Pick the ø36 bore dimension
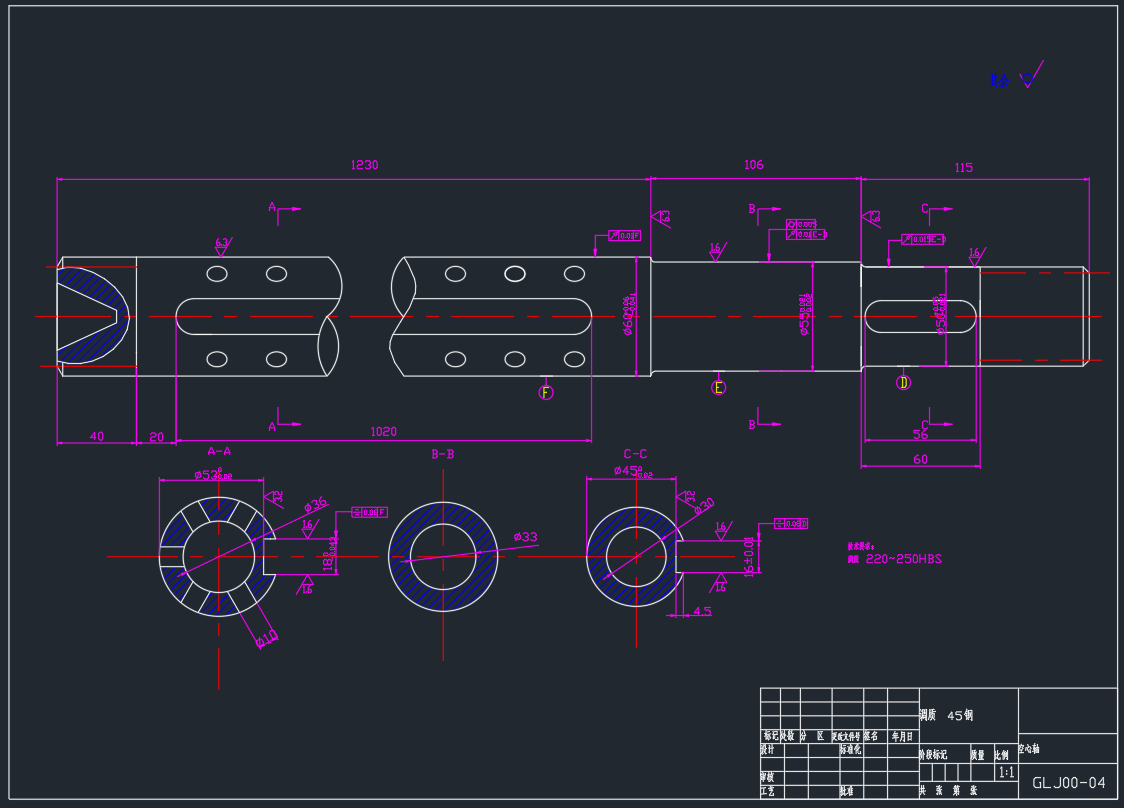Screen dimensions: 1124x808 tap(315, 504)
